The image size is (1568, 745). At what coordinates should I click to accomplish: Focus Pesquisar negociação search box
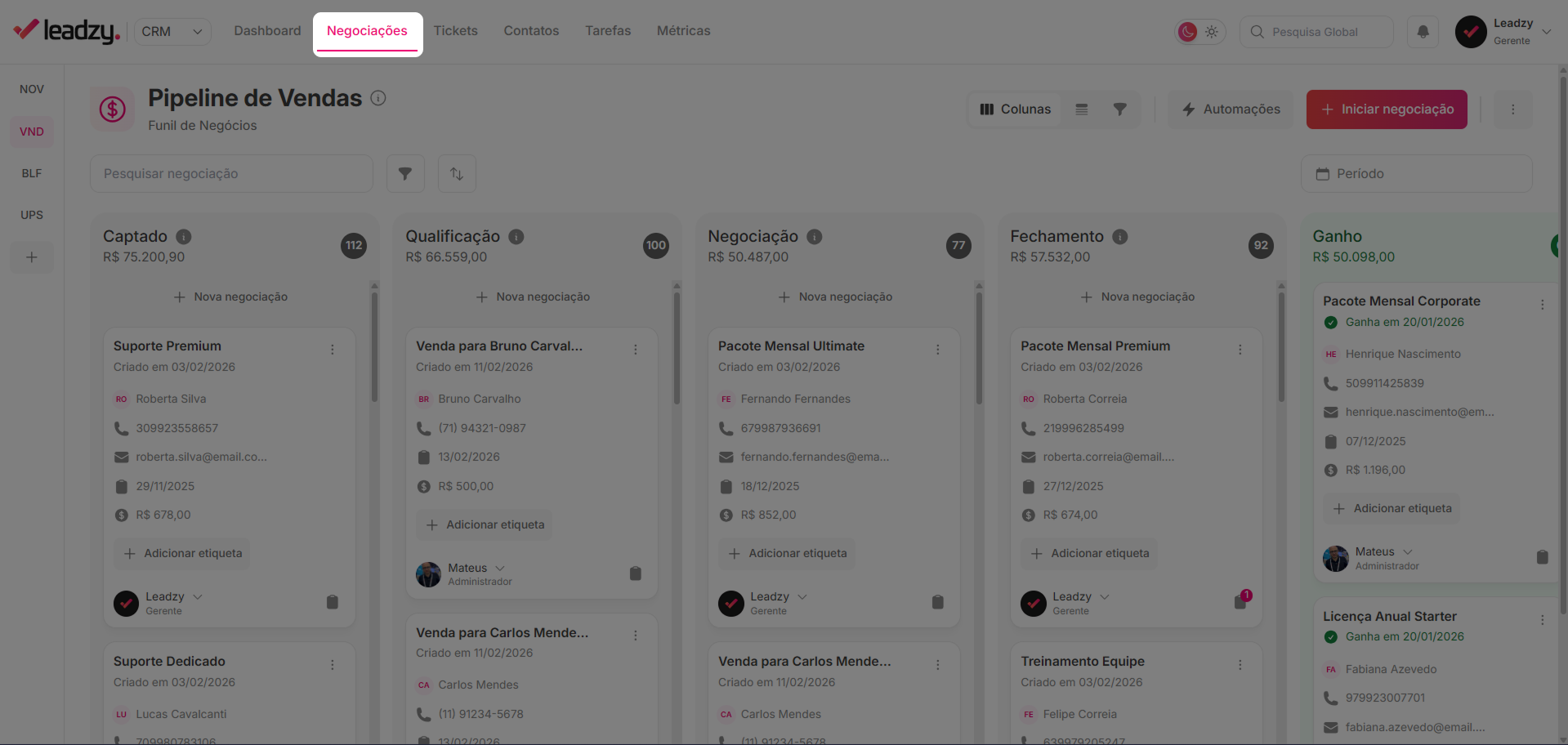pyautogui.click(x=231, y=174)
